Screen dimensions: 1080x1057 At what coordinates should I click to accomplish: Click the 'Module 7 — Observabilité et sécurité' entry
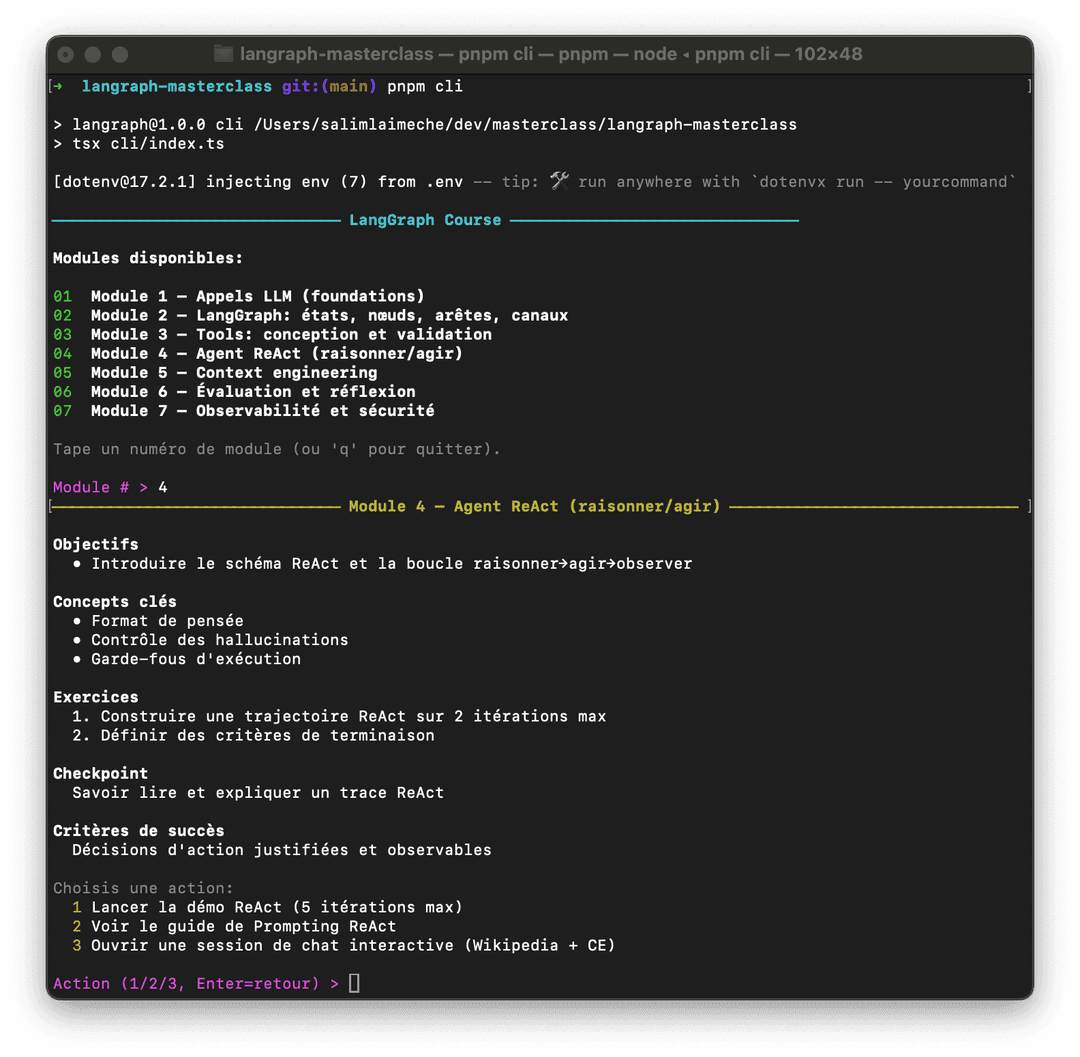(x=262, y=411)
